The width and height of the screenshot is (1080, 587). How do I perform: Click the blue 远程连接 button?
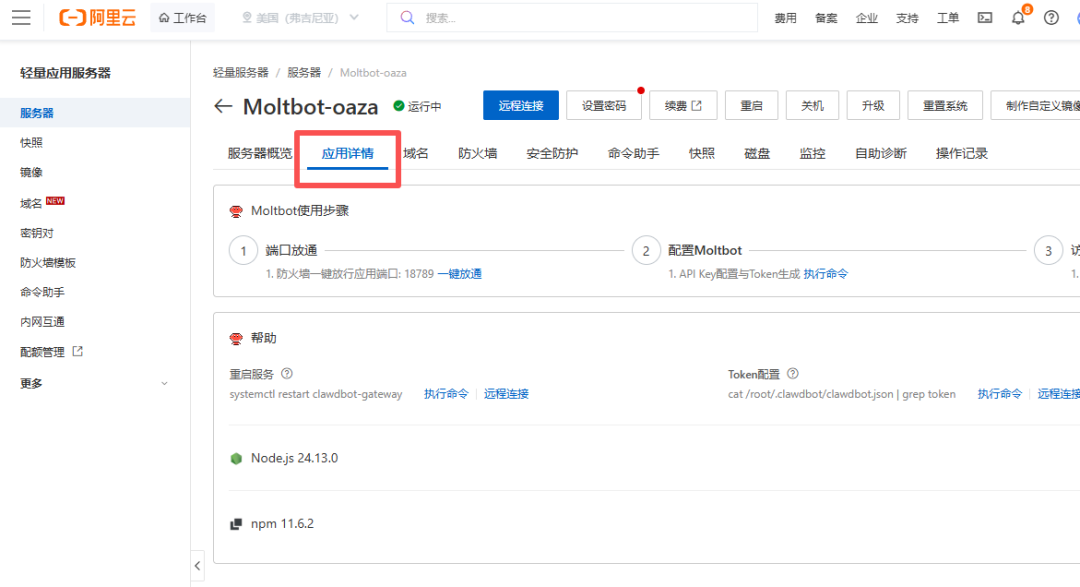point(521,105)
